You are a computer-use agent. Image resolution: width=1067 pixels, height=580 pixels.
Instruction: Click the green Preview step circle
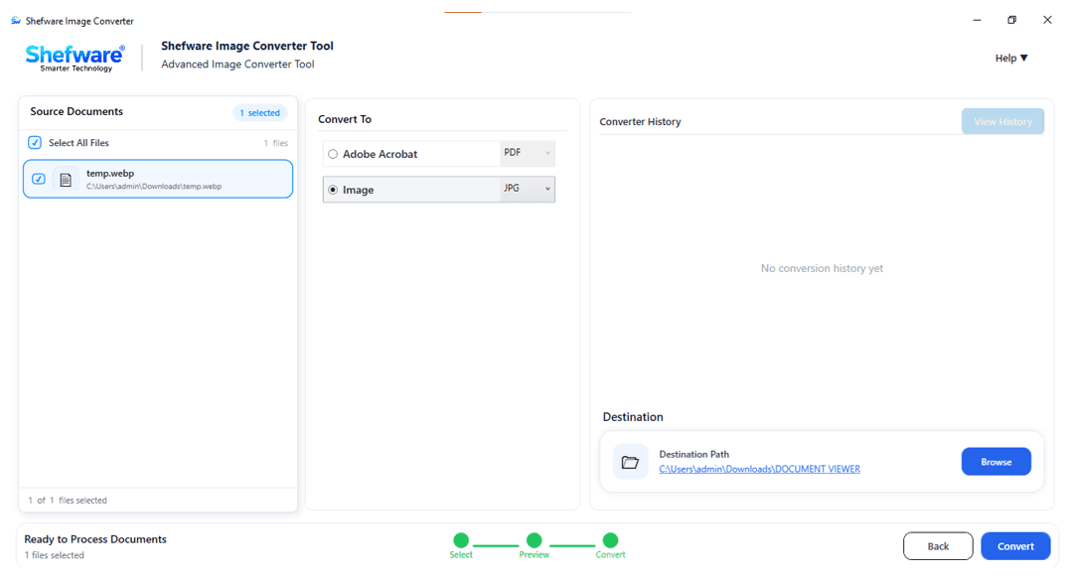pos(534,541)
